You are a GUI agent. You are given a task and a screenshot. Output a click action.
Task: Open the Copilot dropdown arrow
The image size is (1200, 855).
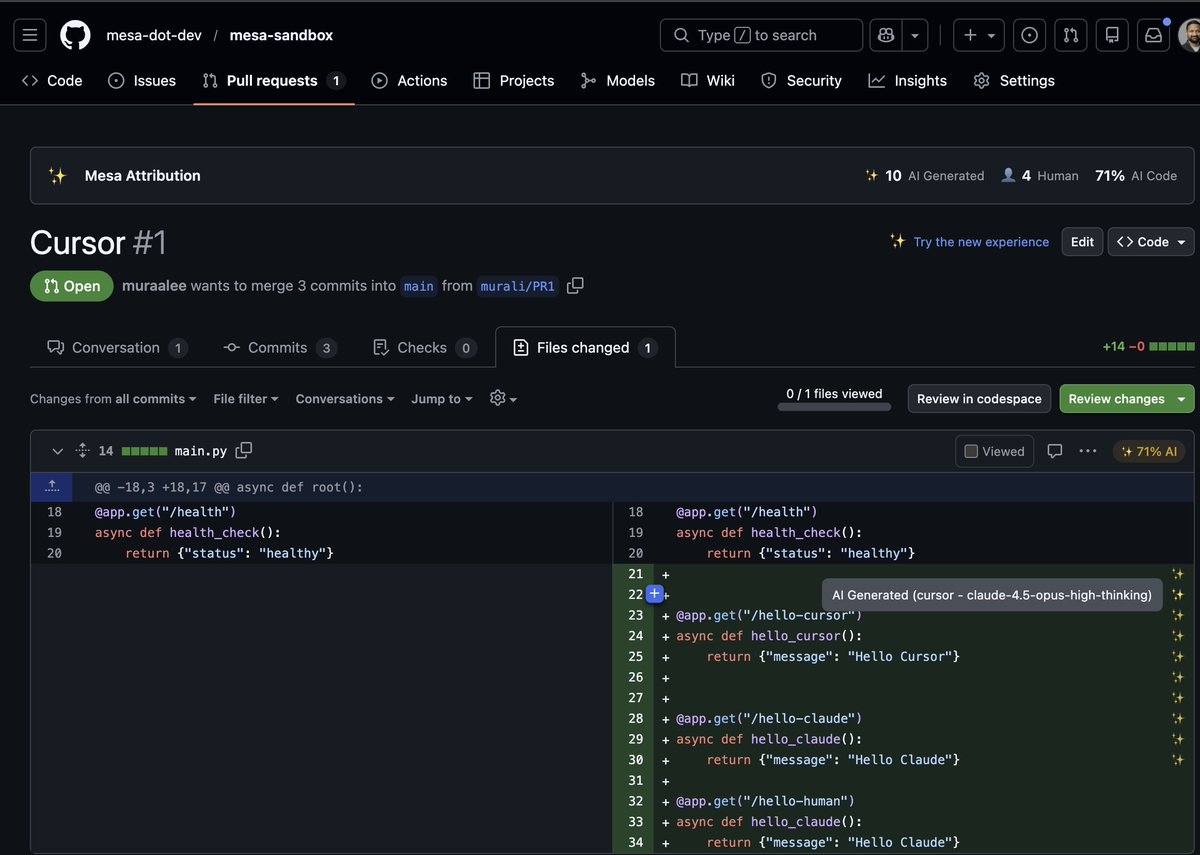(915, 35)
